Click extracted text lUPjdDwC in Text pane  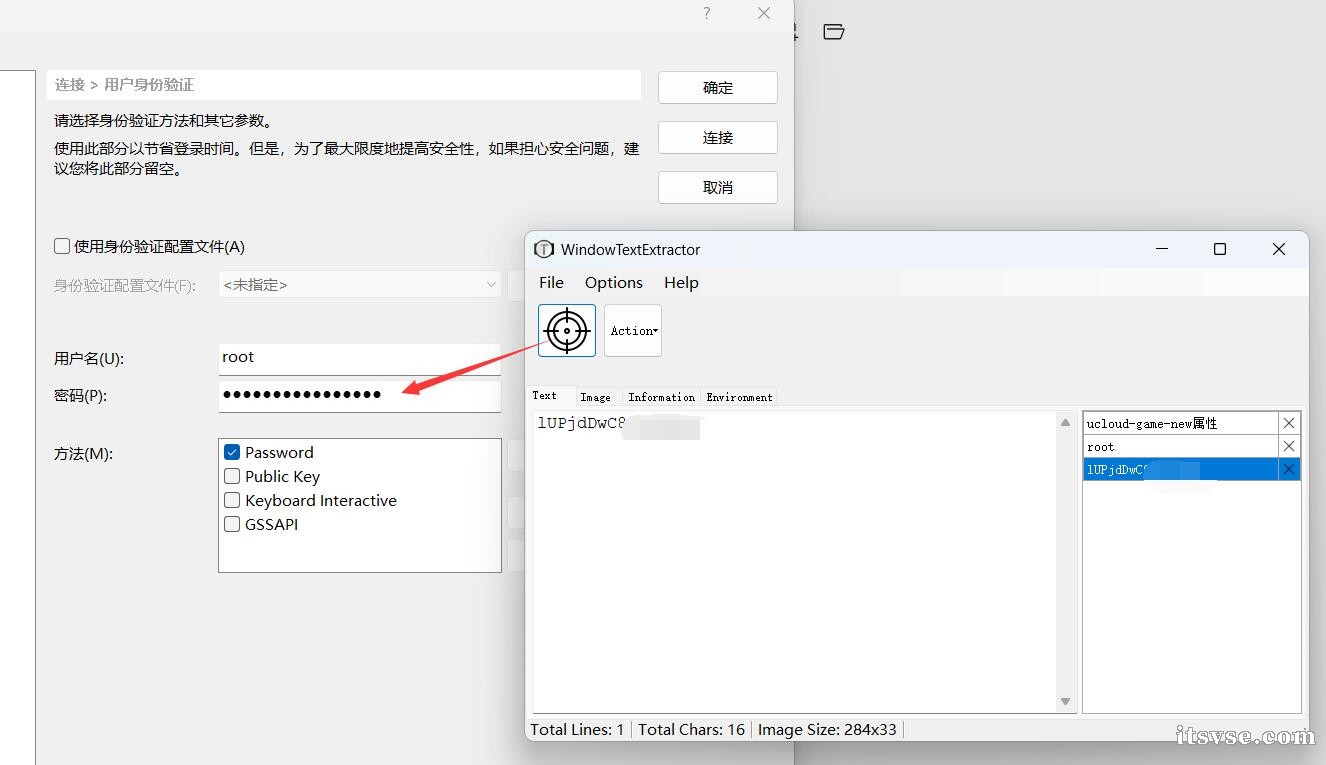click(x=582, y=423)
